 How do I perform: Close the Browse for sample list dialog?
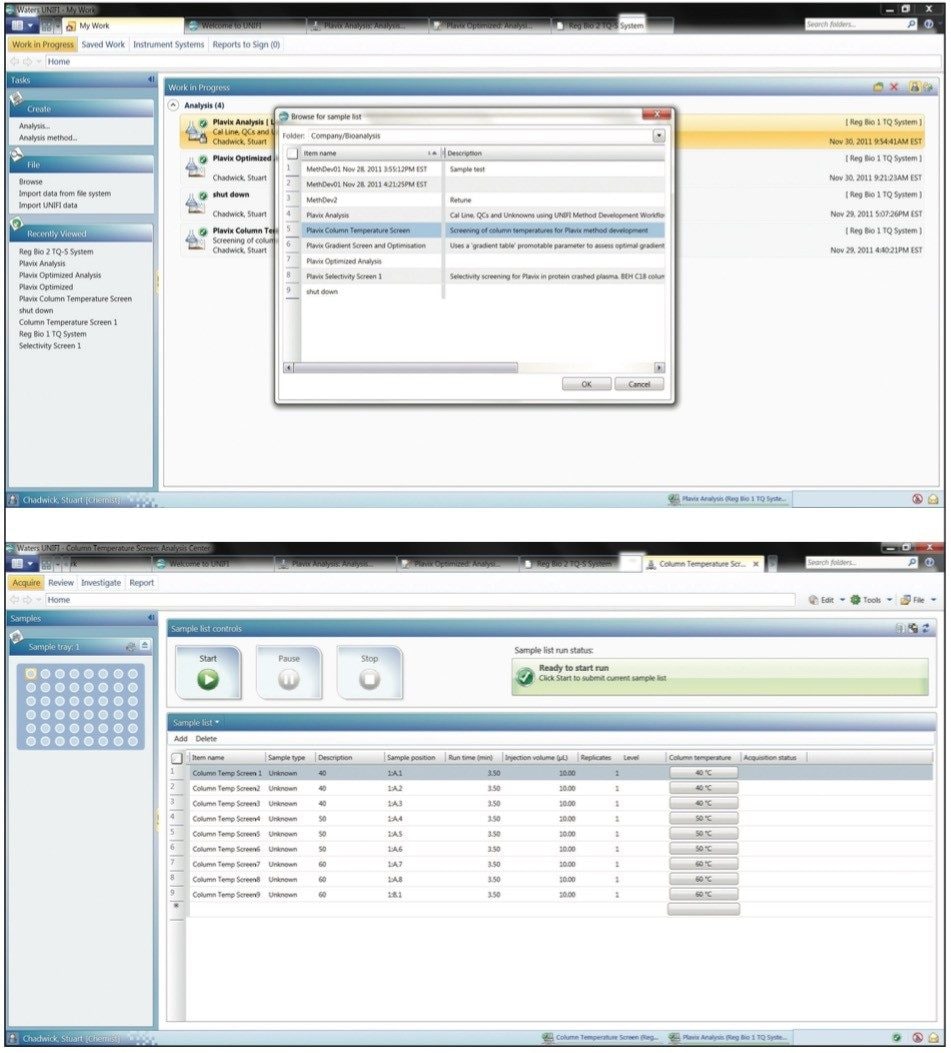(657, 114)
